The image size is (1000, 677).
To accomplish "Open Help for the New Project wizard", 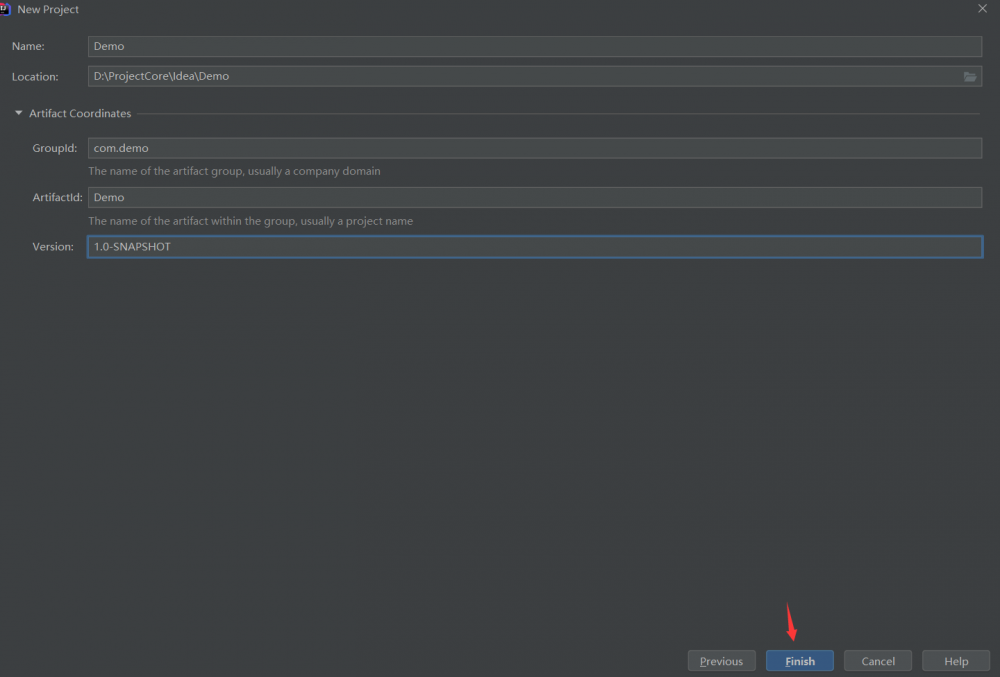I will [x=956, y=661].
